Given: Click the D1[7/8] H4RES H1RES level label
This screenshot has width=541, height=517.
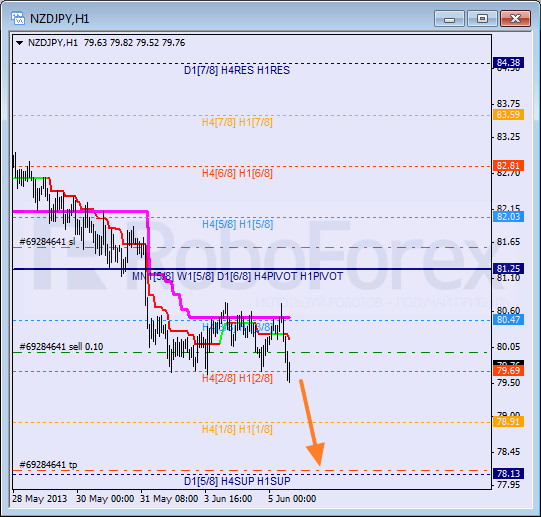Looking at the screenshot, I should 237,70.
